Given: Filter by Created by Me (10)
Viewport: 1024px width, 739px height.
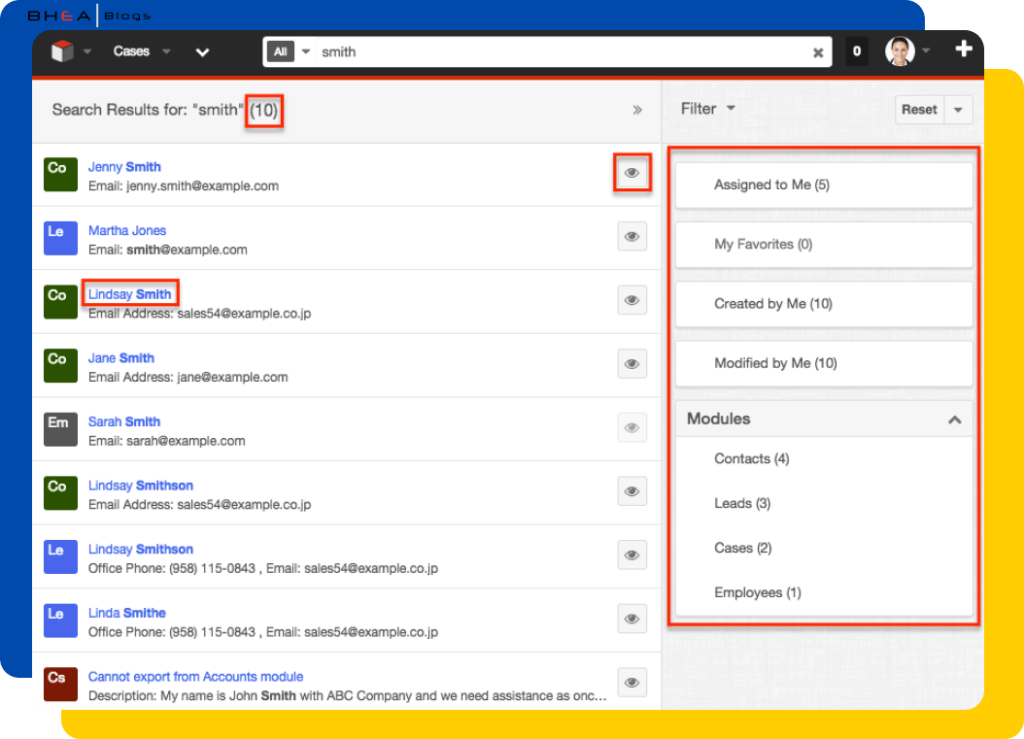Looking at the screenshot, I should coord(824,304).
